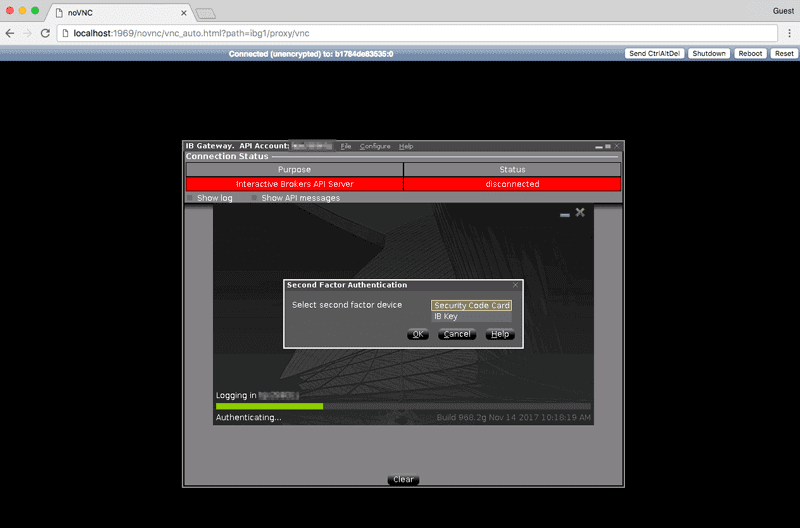This screenshot has width=800, height=528.
Task: Enable the Show log checkbox
Action: pos(190,198)
